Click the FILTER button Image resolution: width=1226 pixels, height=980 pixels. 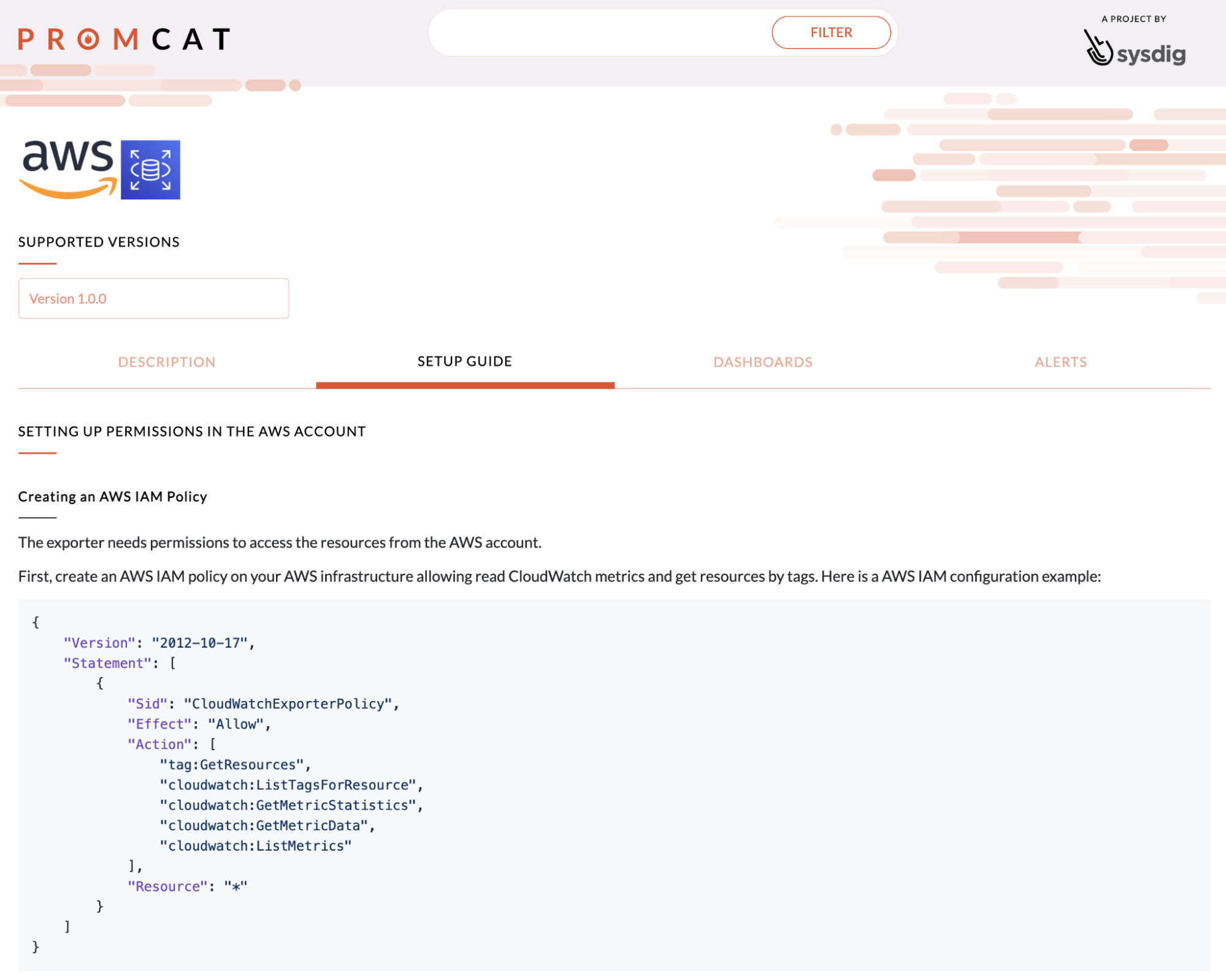point(831,32)
